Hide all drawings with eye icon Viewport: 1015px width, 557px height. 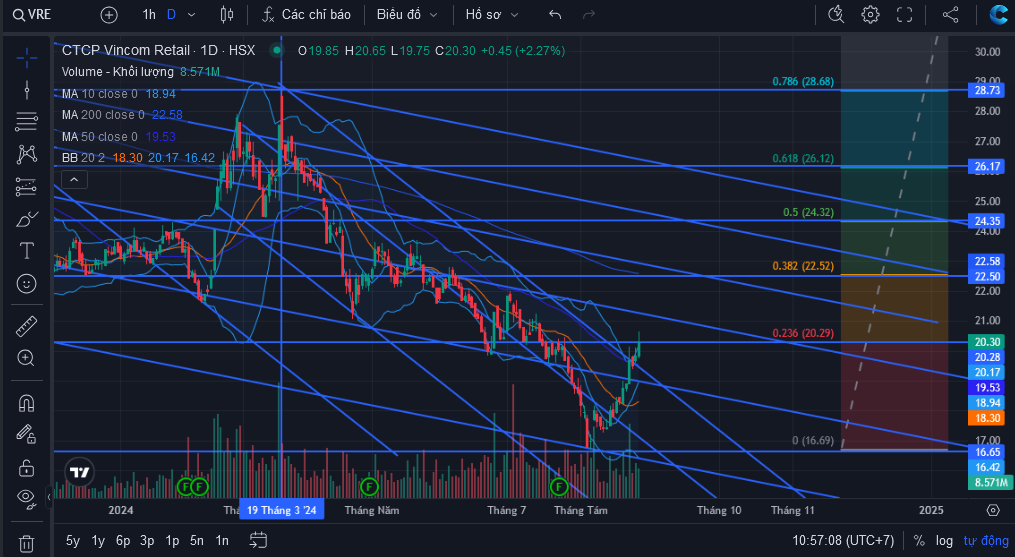(x=27, y=497)
